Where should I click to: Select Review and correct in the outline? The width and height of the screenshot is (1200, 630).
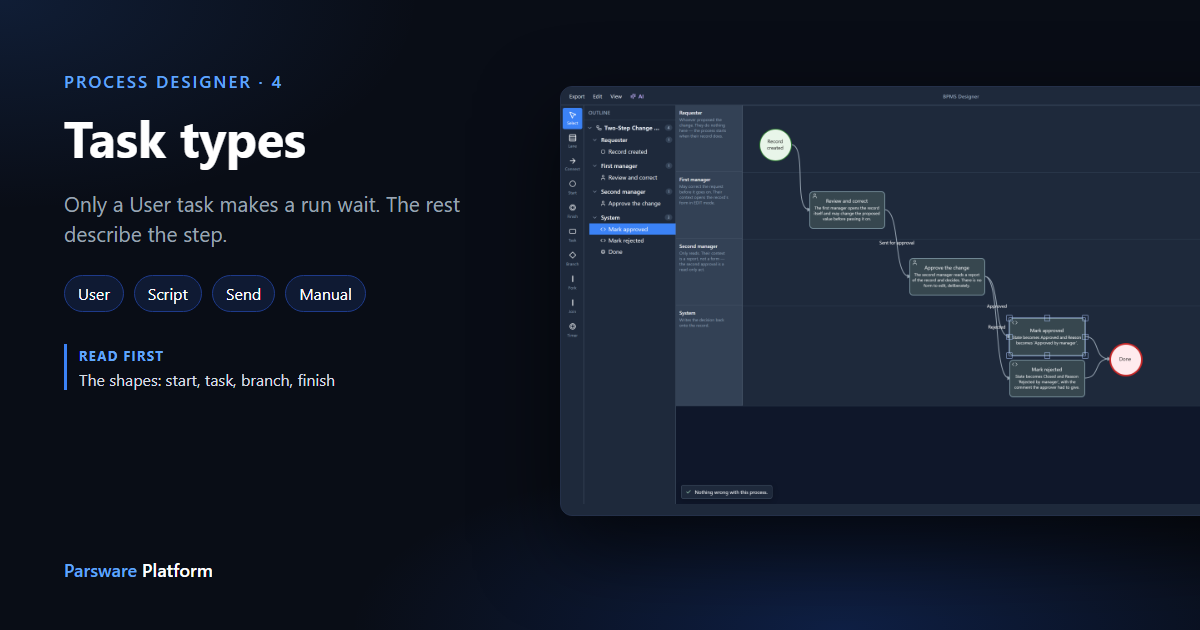(x=633, y=178)
